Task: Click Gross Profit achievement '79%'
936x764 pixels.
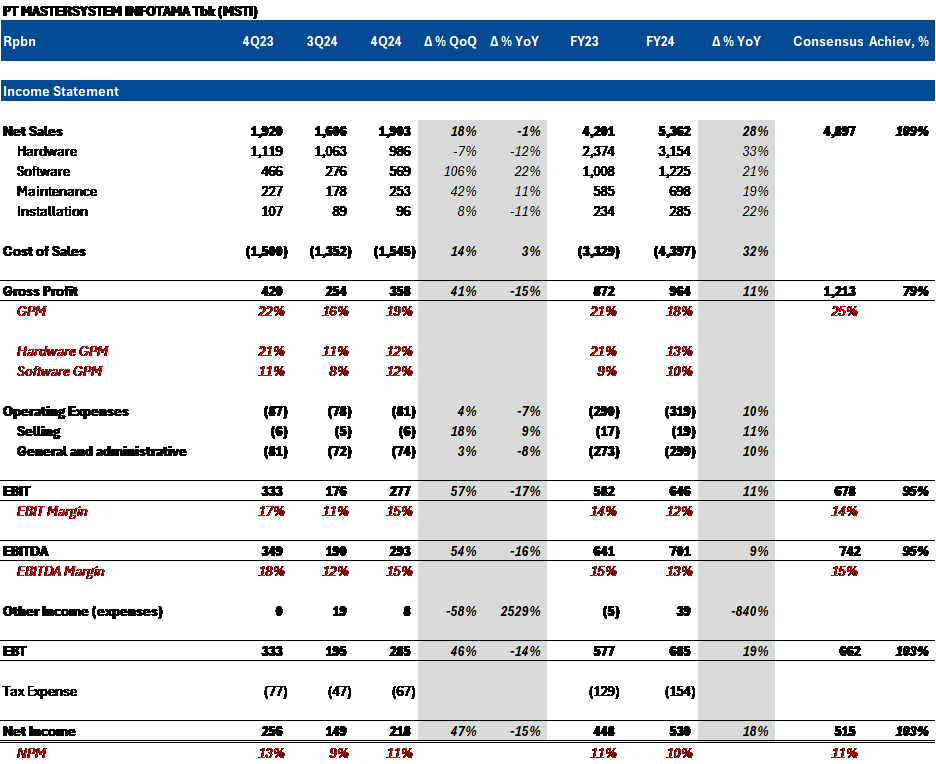Action: tap(915, 291)
